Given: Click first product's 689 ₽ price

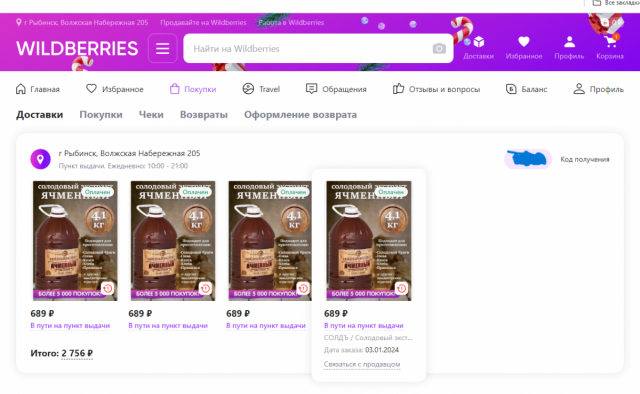Looking at the screenshot, I should pyautogui.click(x=42, y=314).
